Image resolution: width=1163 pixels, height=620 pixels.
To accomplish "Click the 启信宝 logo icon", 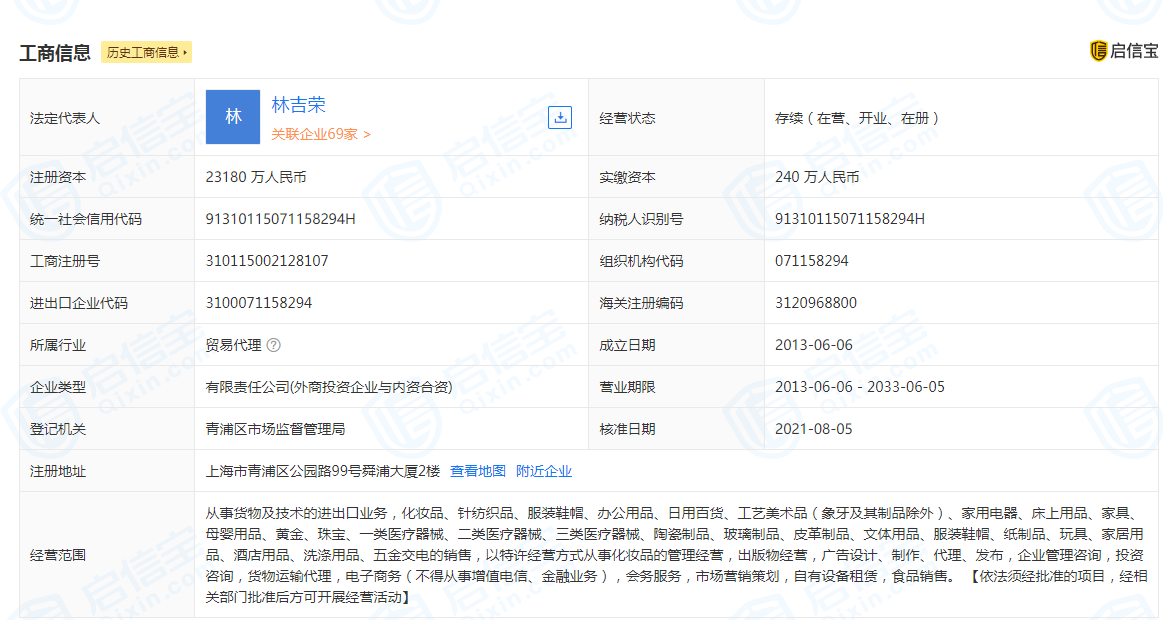I will (x=1098, y=50).
